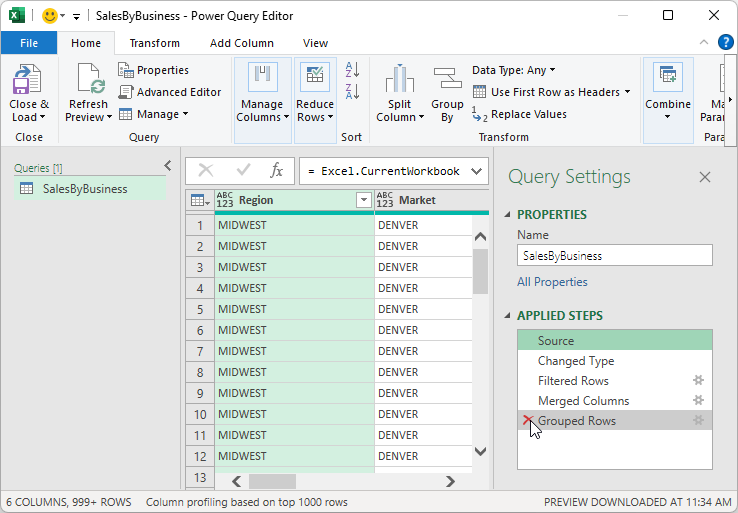Click the Market column data type icon
This screenshot has height=513, width=738.
(385, 200)
